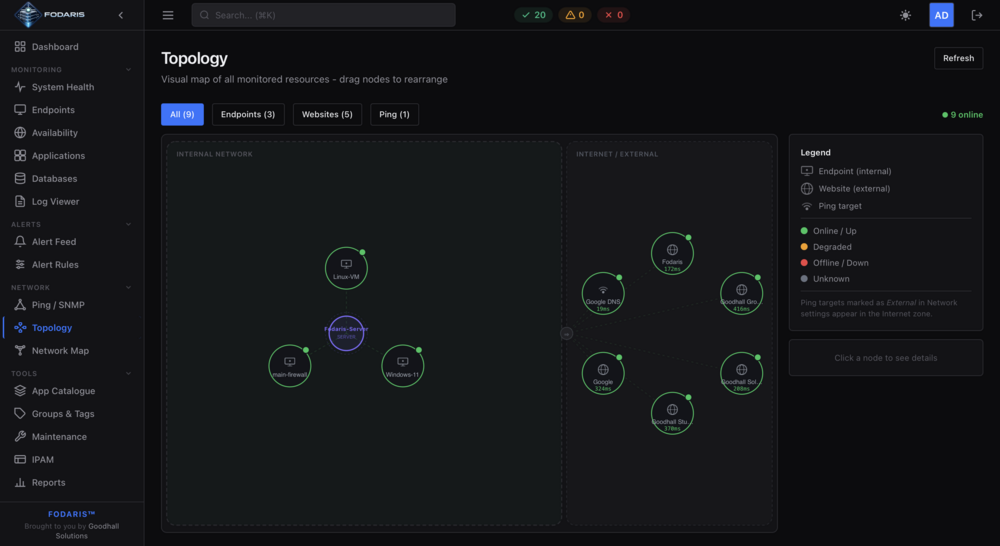Switch light/dark theme sun icon

(x=905, y=15)
